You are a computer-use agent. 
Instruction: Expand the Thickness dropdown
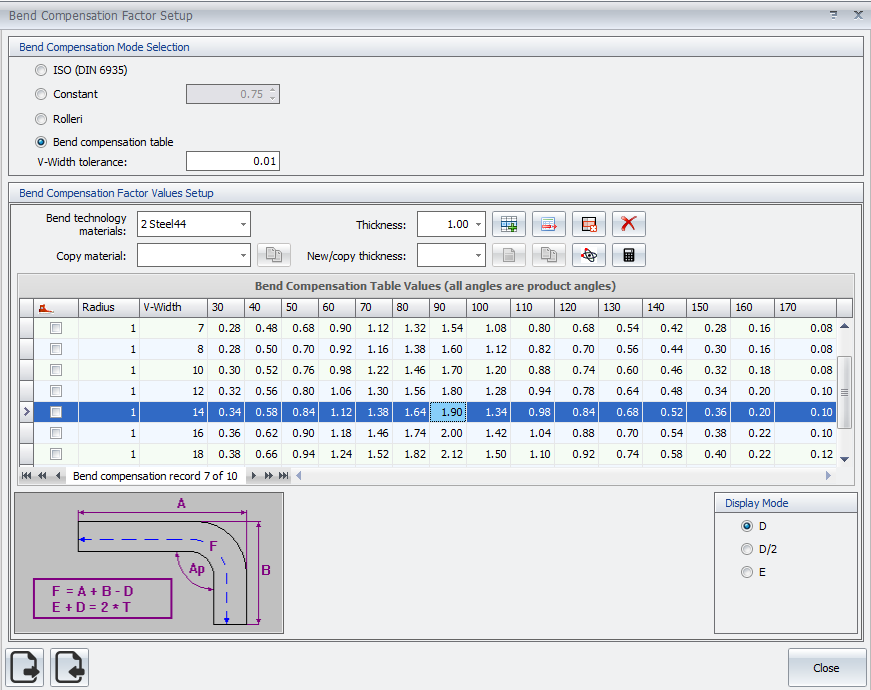(x=479, y=225)
